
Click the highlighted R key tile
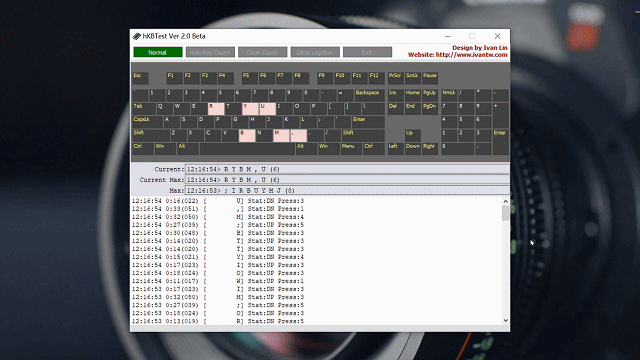click(x=216, y=109)
